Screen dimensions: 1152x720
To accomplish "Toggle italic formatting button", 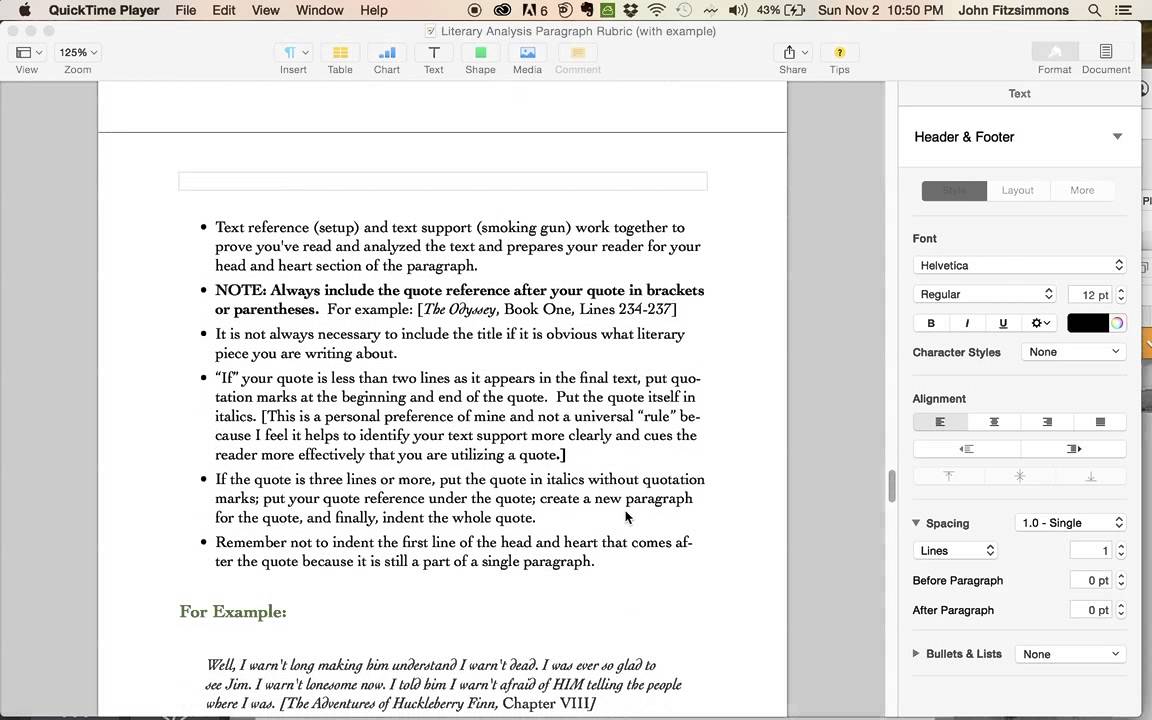I will (x=967, y=323).
